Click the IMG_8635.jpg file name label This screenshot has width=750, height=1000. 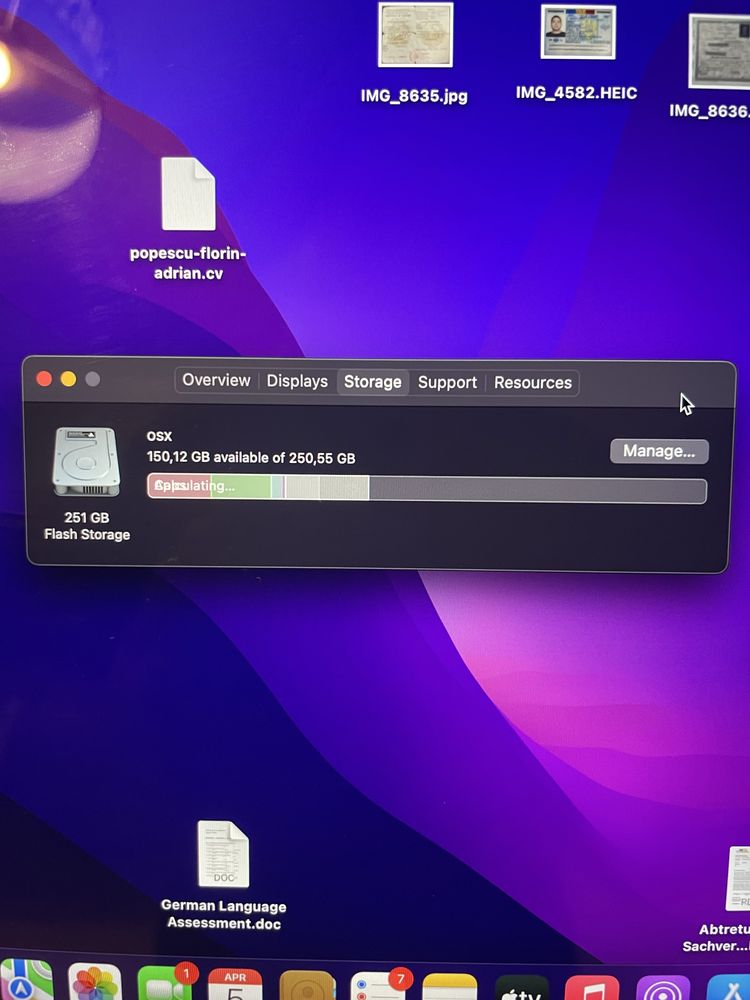pyautogui.click(x=414, y=96)
